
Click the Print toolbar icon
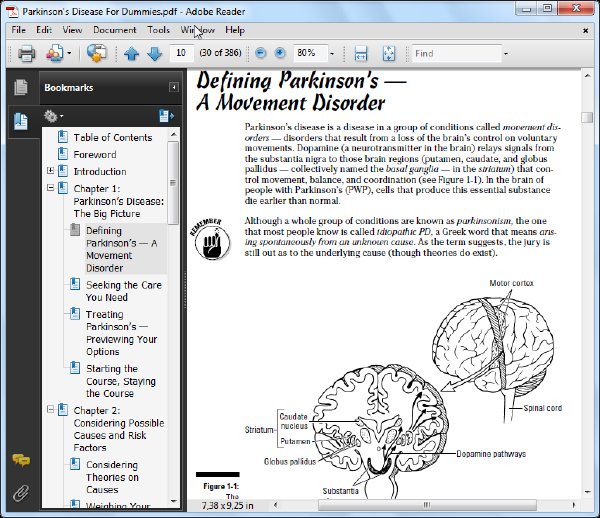27,53
